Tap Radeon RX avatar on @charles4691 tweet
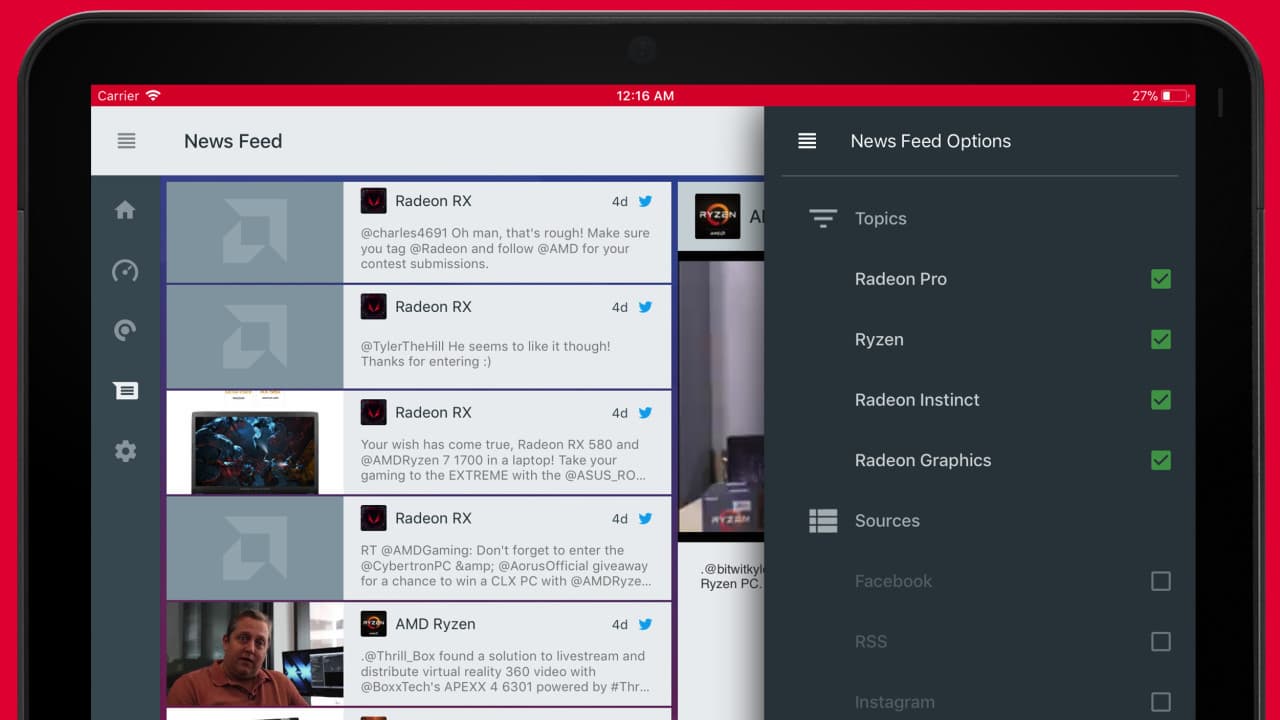 click(x=374, y=201)
